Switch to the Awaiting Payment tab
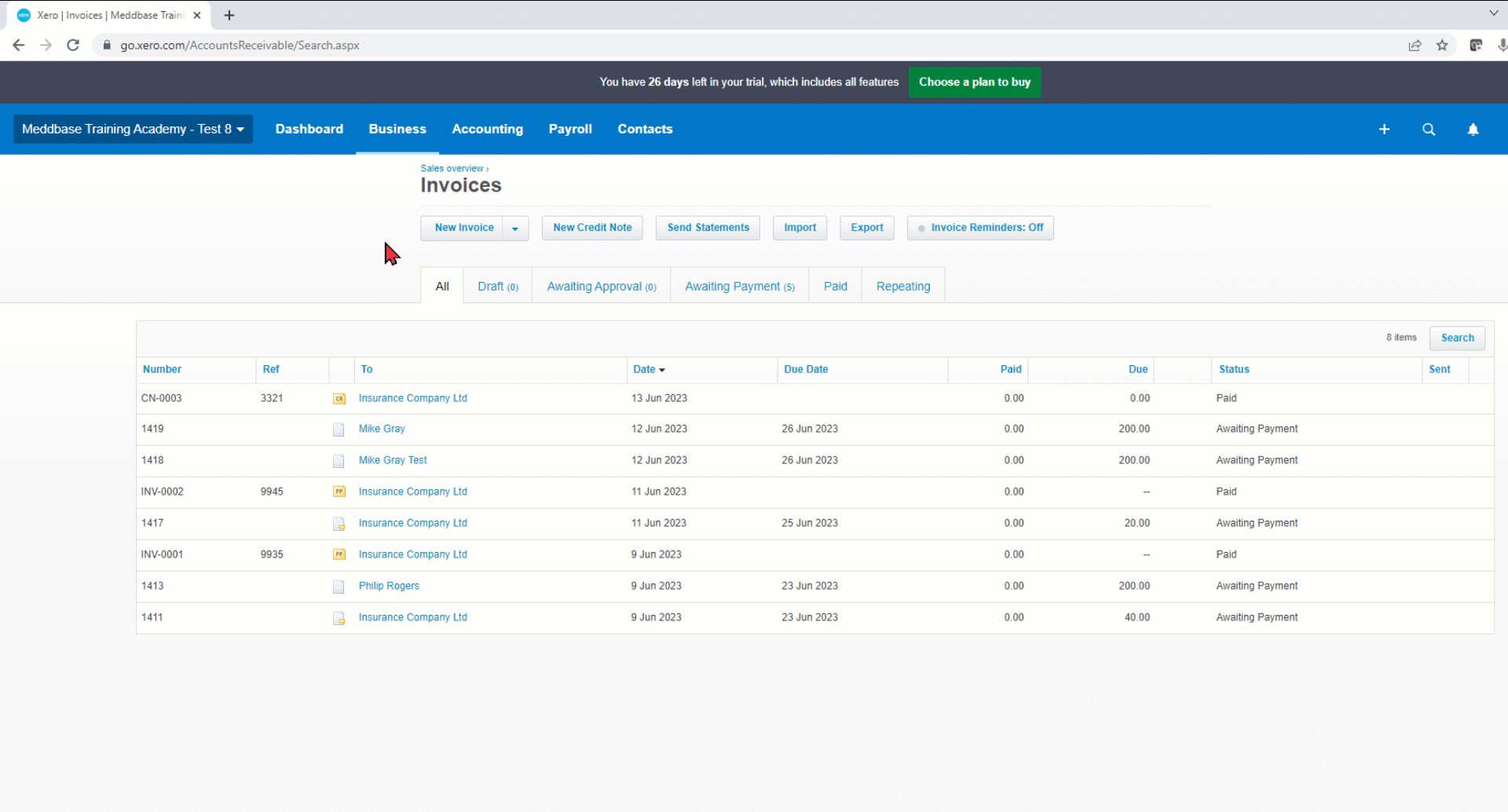Image resolution: width=1508 pixels, height=812 pixels. point(739,287)
